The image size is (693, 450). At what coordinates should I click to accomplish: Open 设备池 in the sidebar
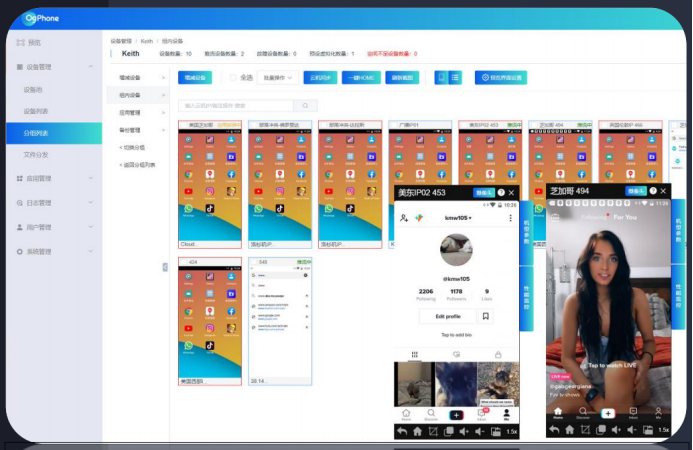point(33,89)
